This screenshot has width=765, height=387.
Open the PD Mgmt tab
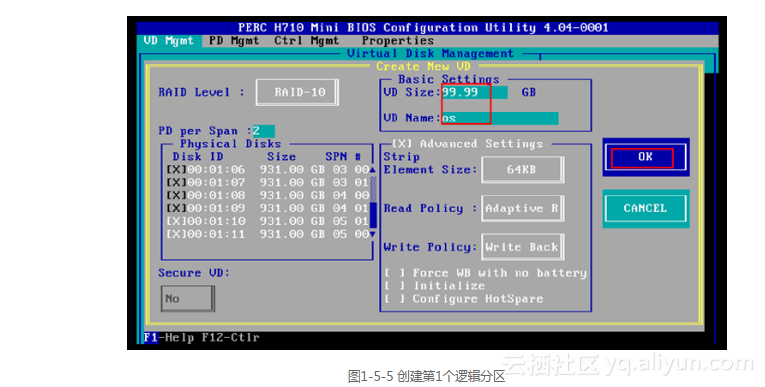[x=234, y=41]
